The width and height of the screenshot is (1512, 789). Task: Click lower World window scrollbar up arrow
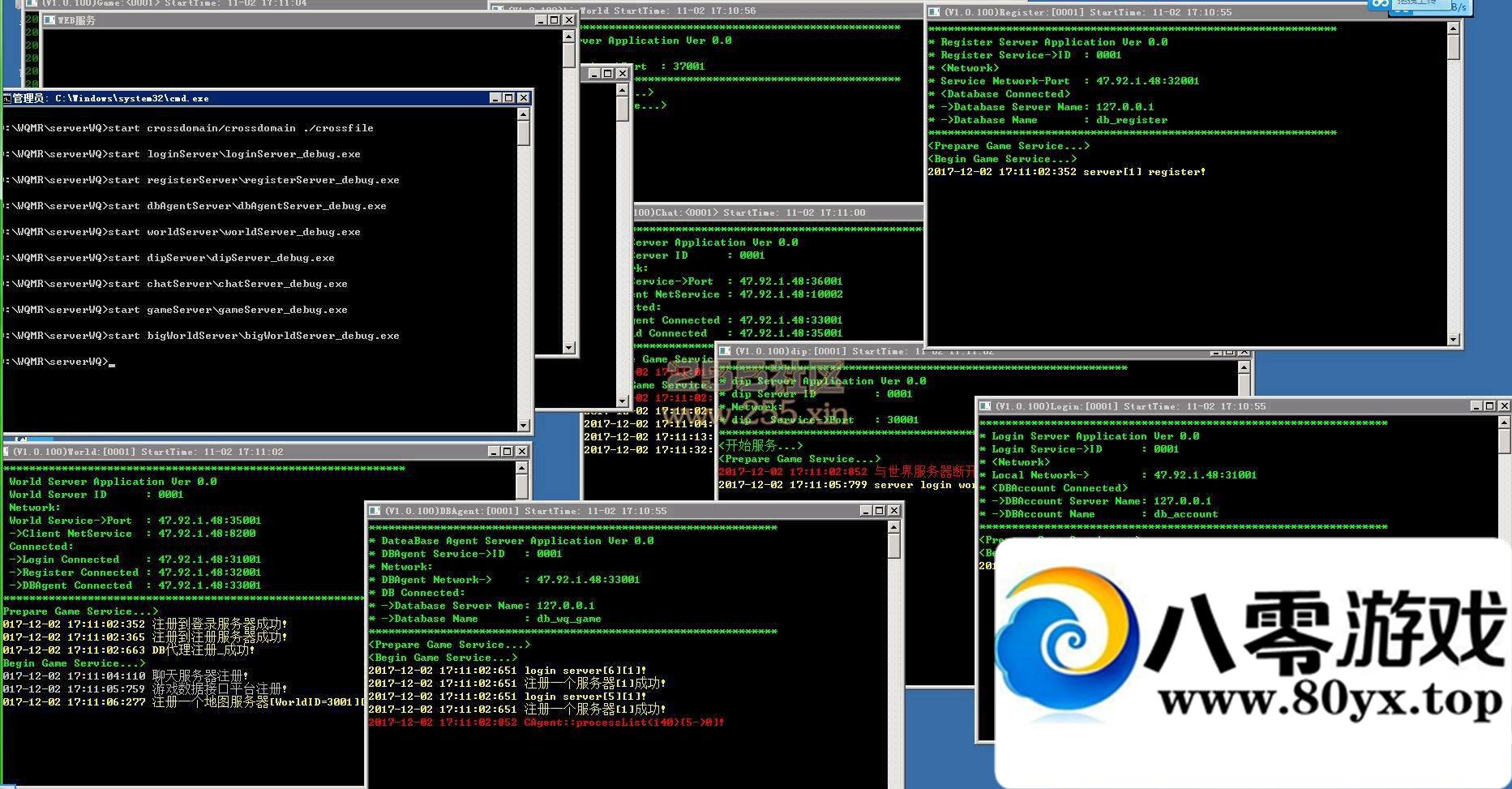pos(521,468)
